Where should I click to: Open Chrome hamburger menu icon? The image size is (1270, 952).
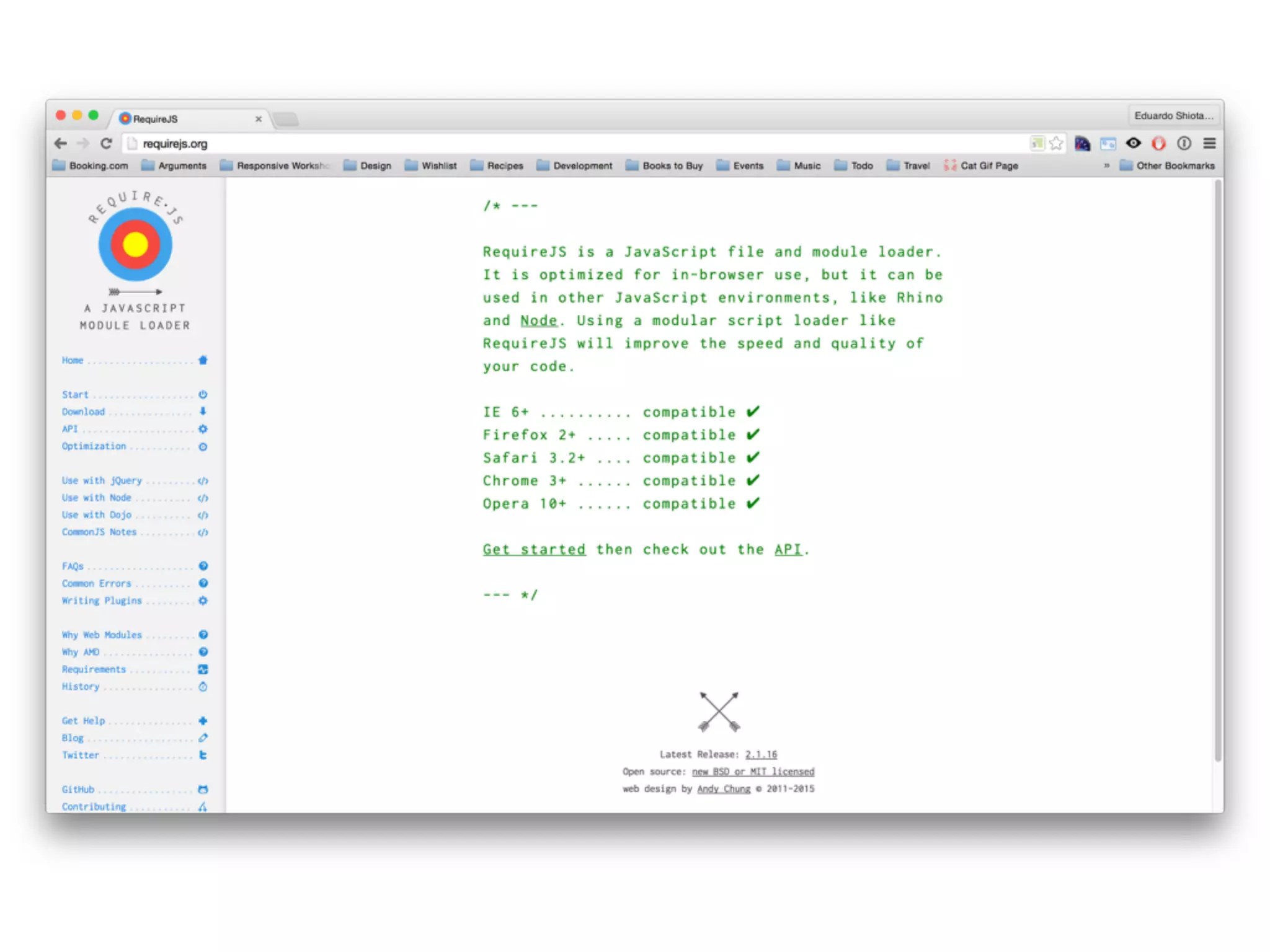tap(1209, 144)
